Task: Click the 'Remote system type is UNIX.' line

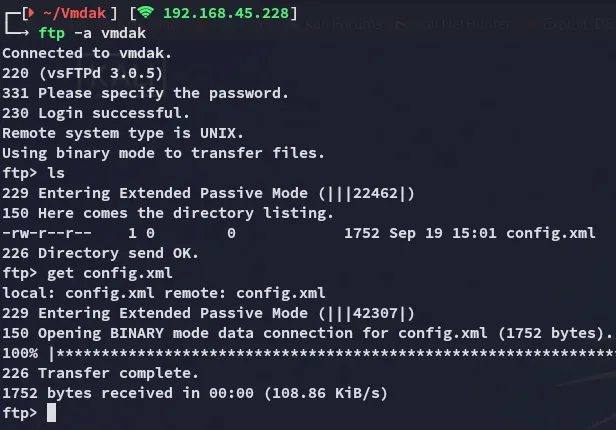Action: (123, 133)
